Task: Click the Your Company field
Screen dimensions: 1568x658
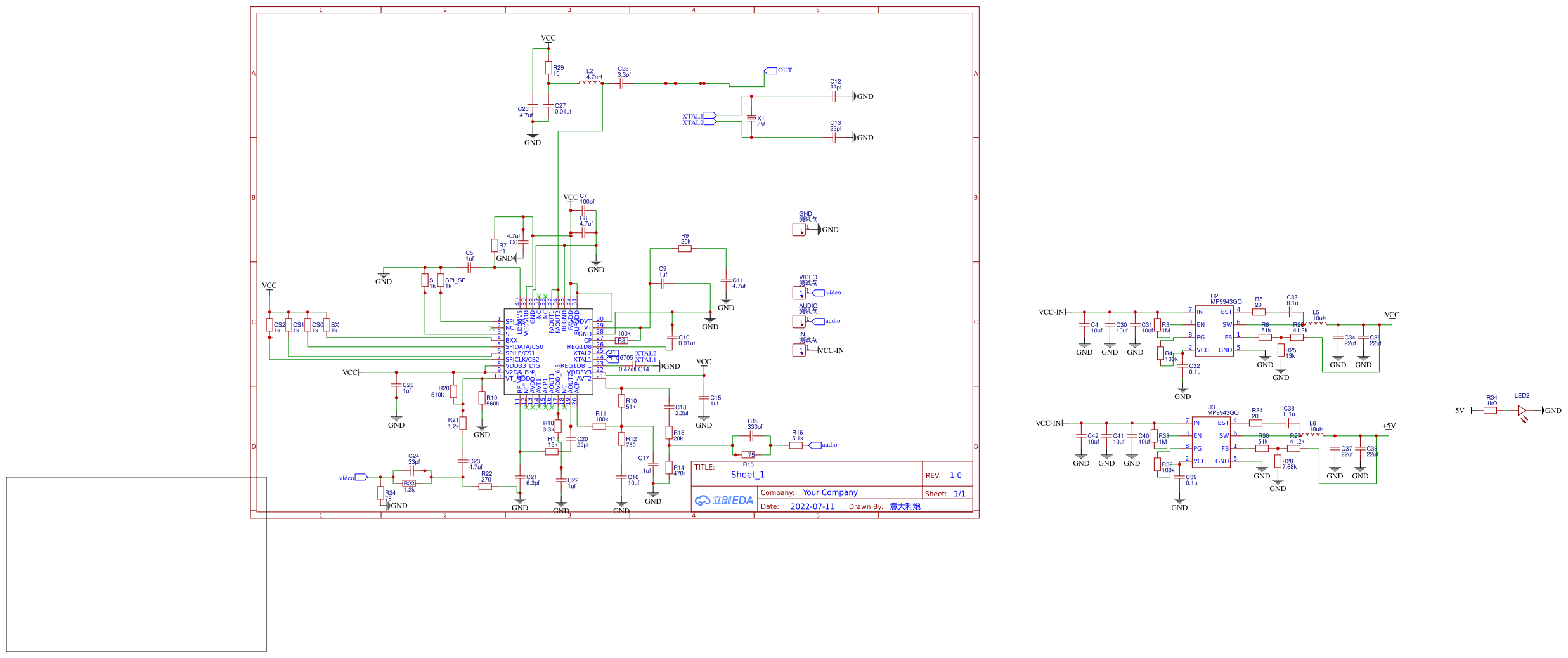Action: click(x=830, y=492)
